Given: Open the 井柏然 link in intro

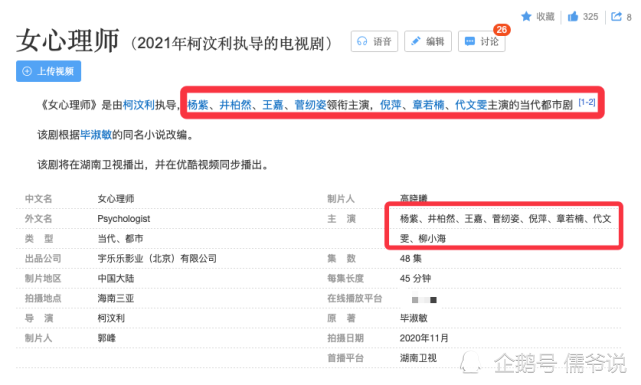Looking at the screenshot, I should tap(235, 105).
